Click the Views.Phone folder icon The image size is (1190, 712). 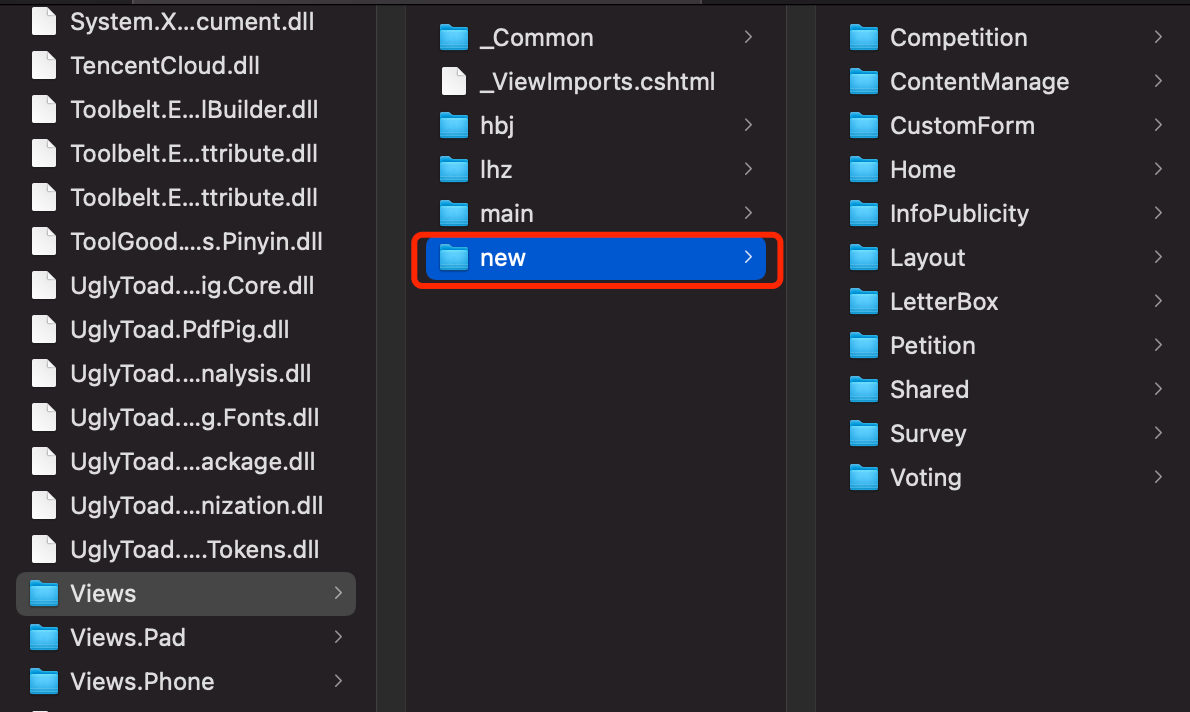pyautogui.click(x=44, y=682)
